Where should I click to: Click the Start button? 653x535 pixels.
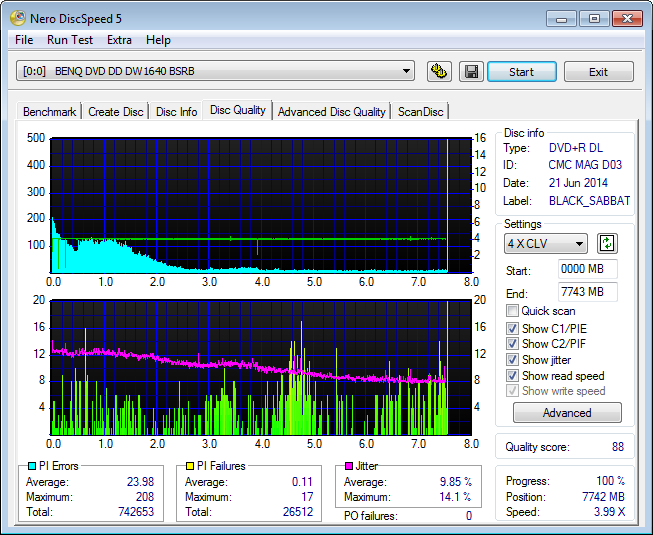point(521,72)
